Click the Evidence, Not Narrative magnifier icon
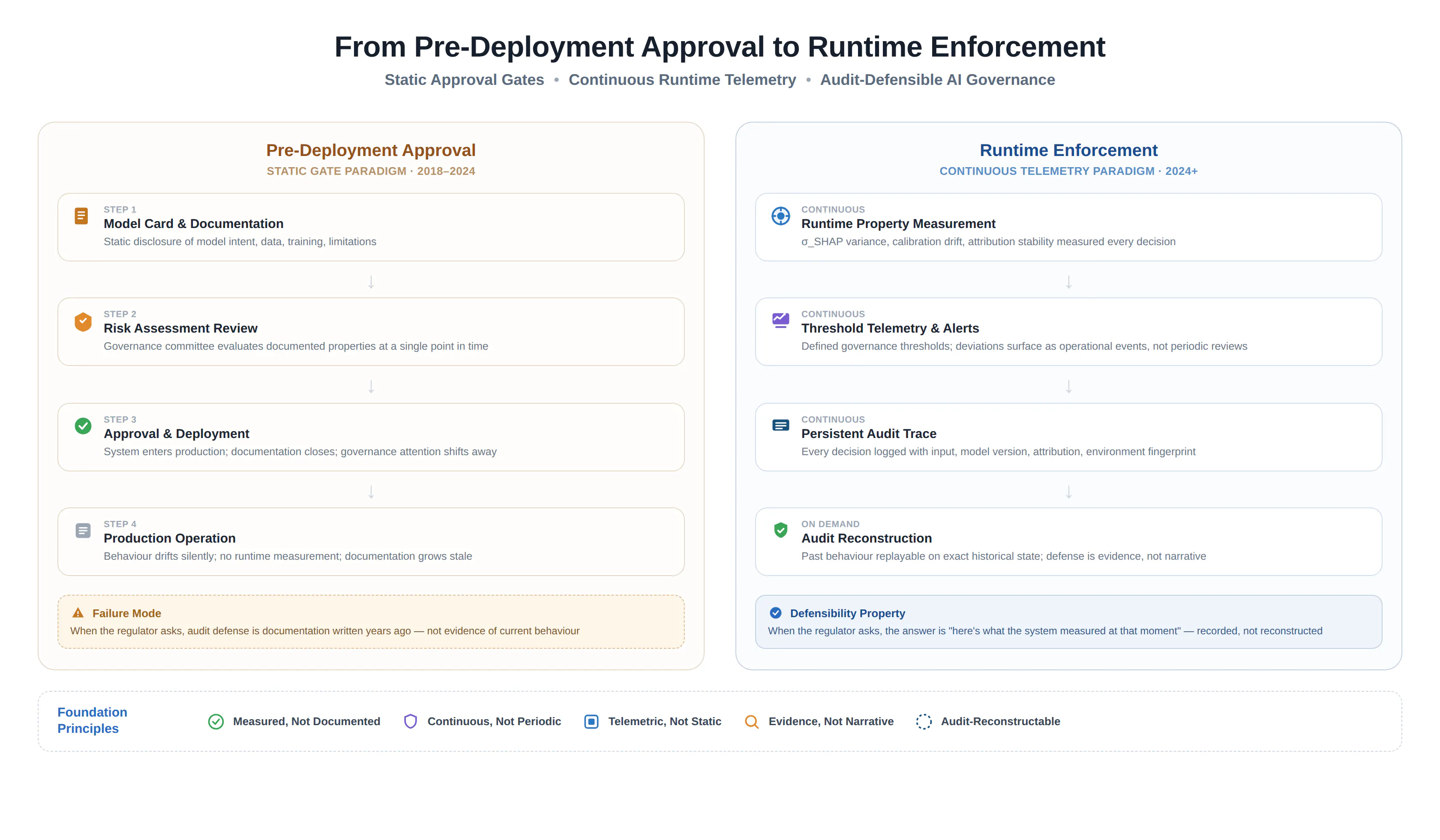Image resolution: width=1440 pixels, height=840 pixels. point(752,722)
